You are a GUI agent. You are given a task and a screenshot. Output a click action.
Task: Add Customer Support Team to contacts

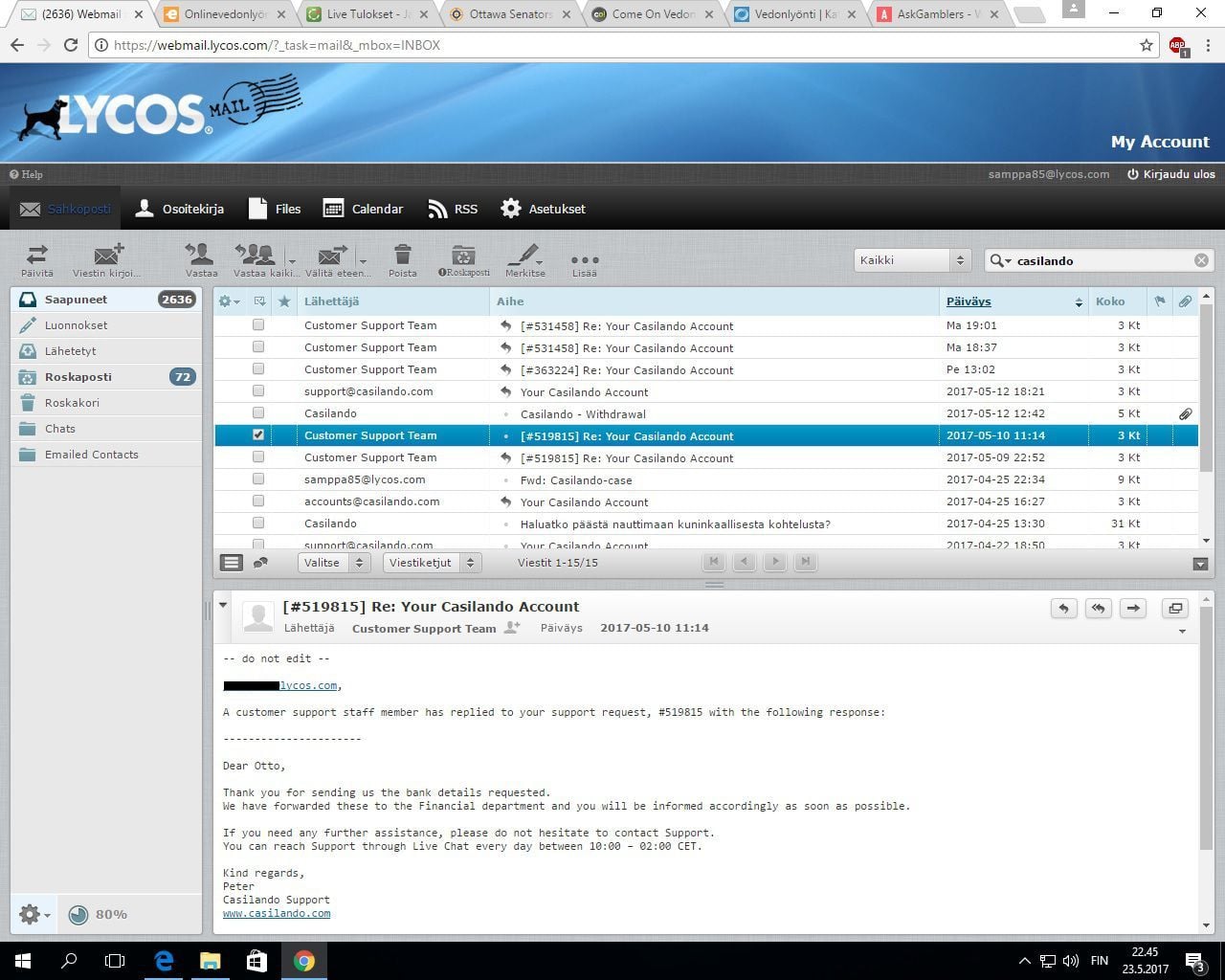(x=512, y=628)
